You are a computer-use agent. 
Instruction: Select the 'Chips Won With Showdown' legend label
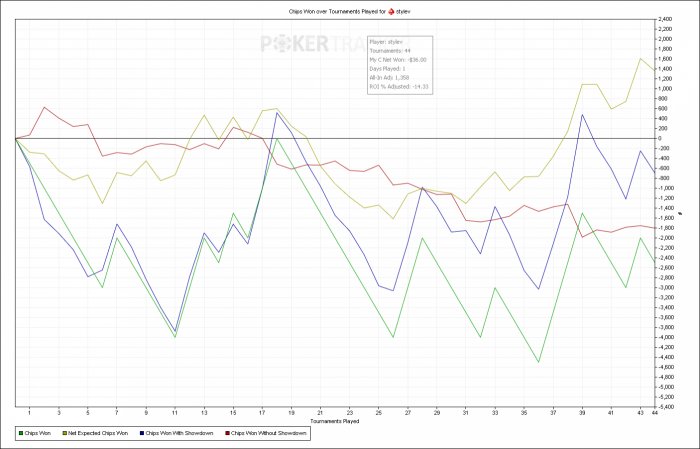point(179,433)
